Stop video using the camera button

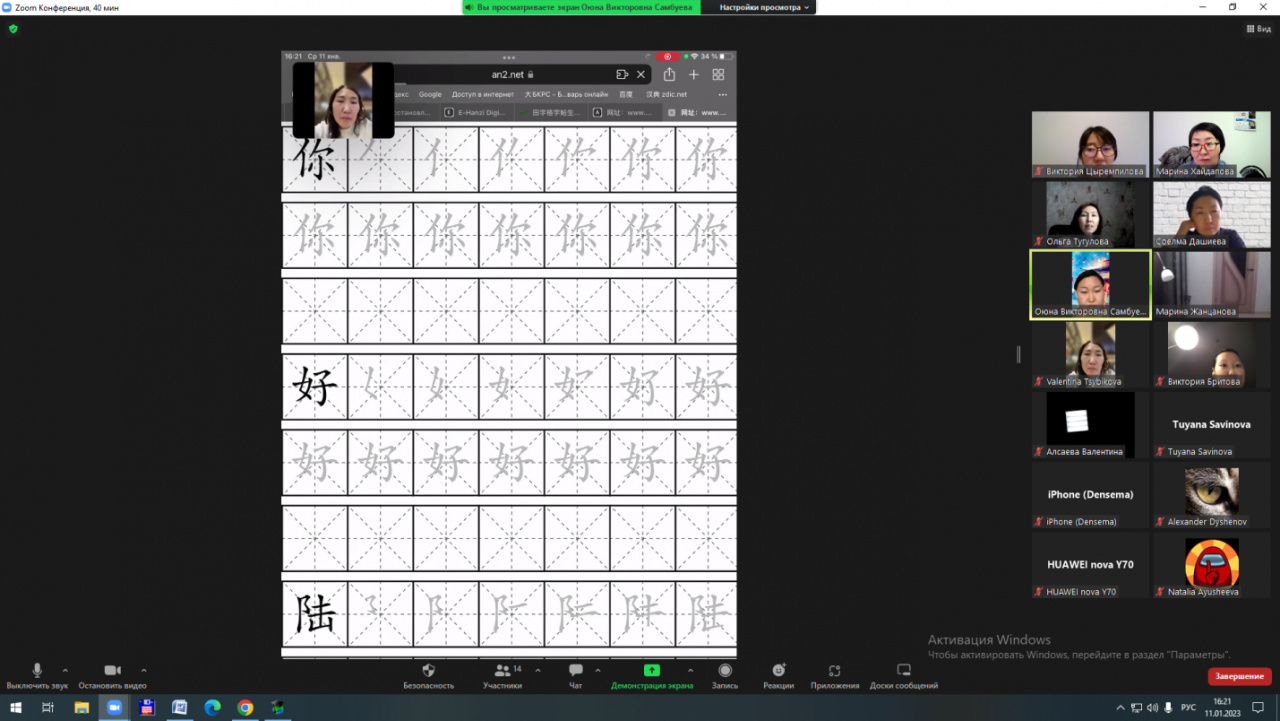click(x=112, y=671)
